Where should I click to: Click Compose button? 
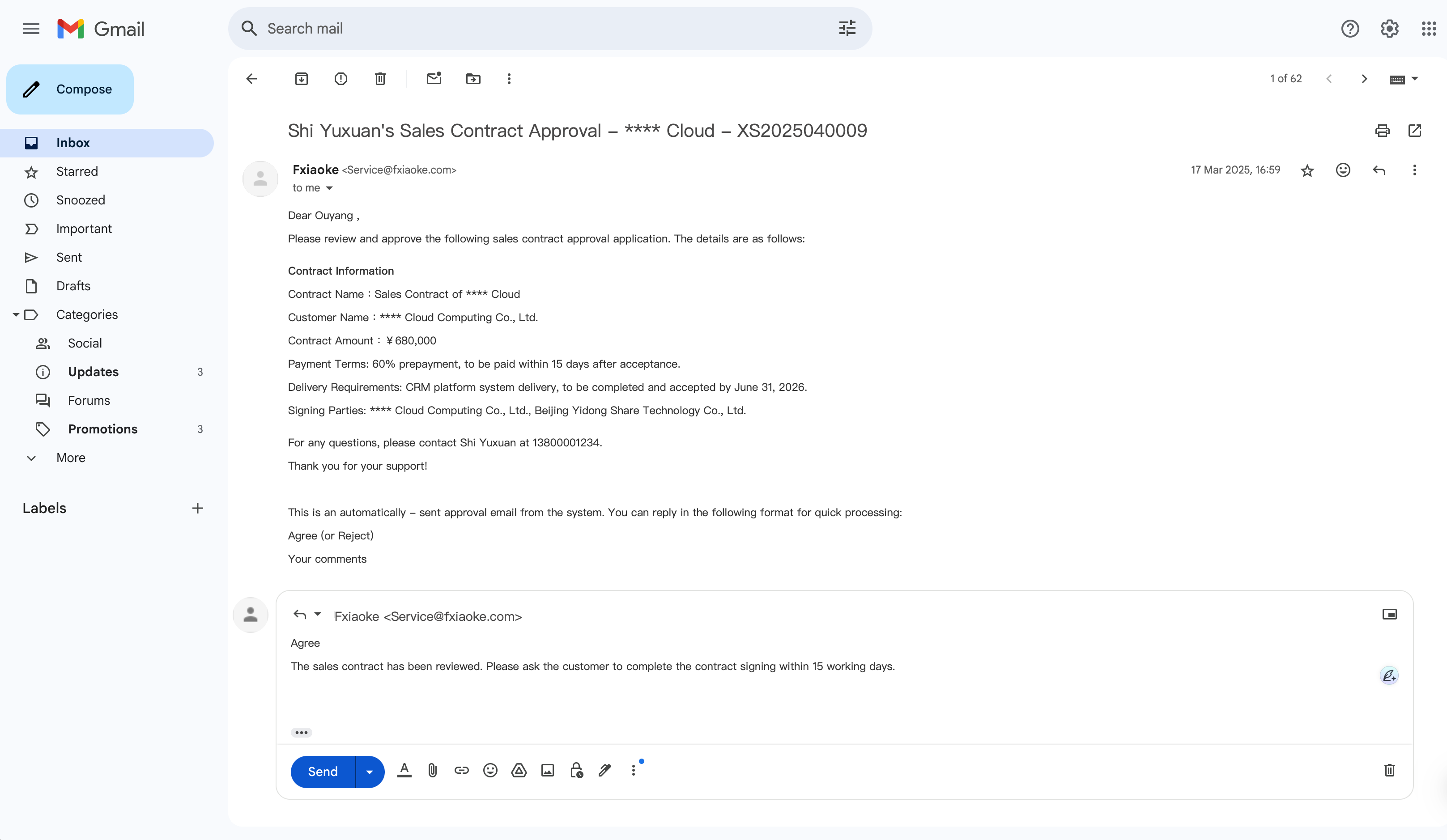pyautogui.click(x=70, y=89)
